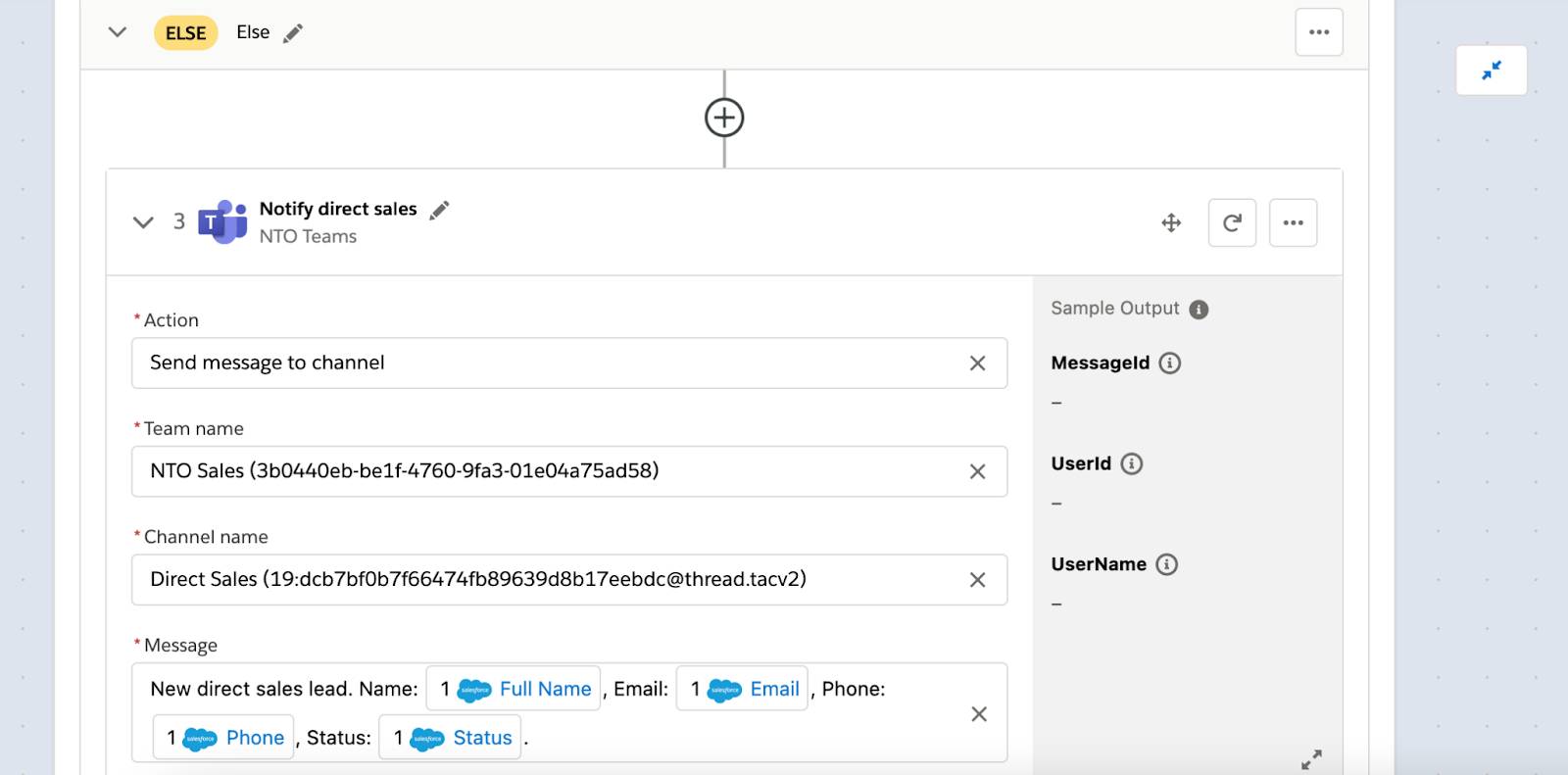Open the Team name combo box
Image resolution: width=1568 pixels, height=775 pixels.
pyautogui.click(x=569, y=471)
